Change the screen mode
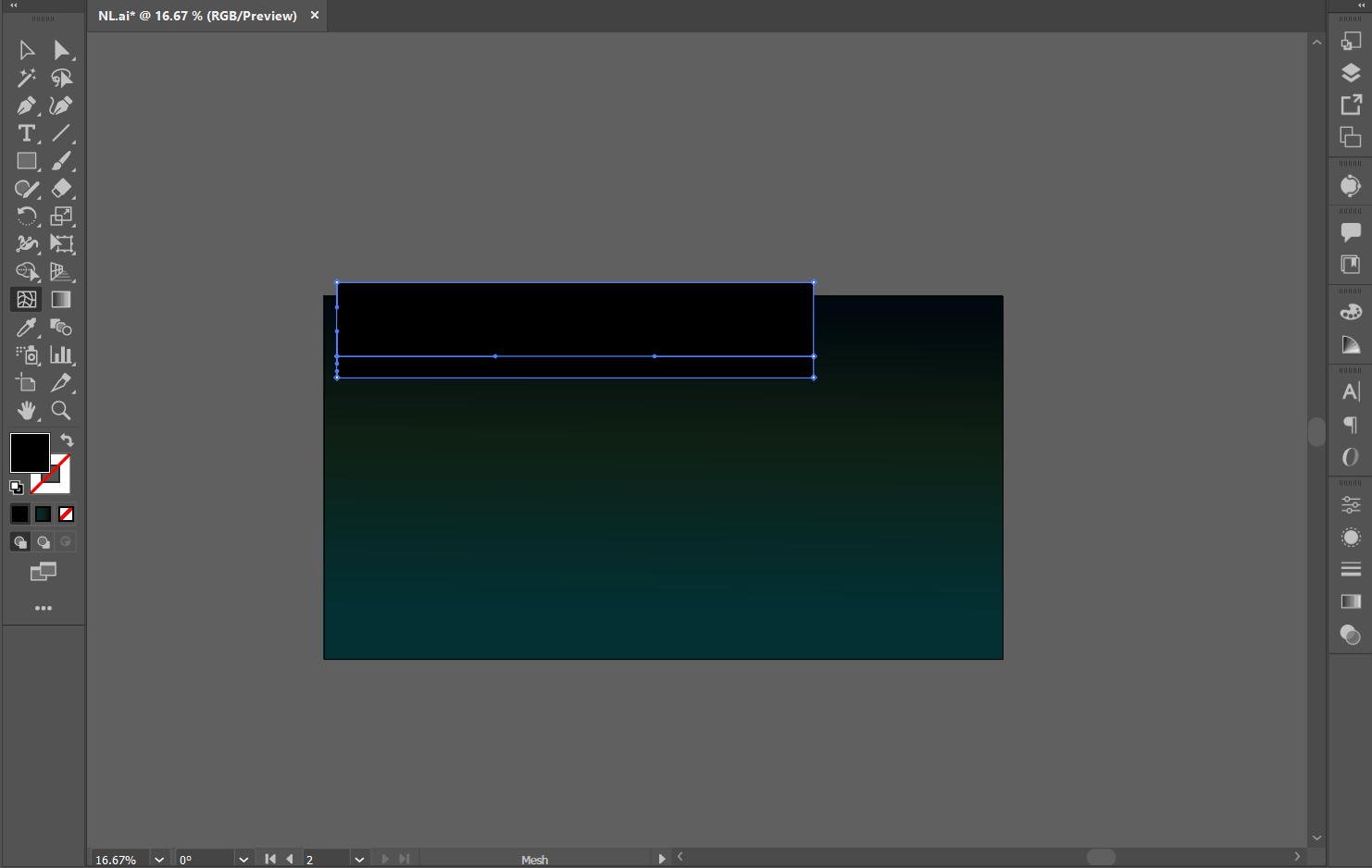The width and height of the screenshot is (1372, 868). pos(43,572)
